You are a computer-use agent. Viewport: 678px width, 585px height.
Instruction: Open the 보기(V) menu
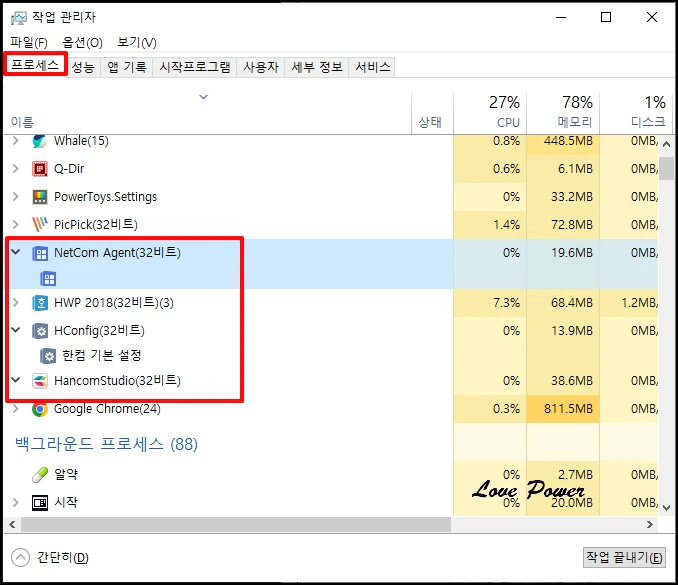tap(137, 42)
